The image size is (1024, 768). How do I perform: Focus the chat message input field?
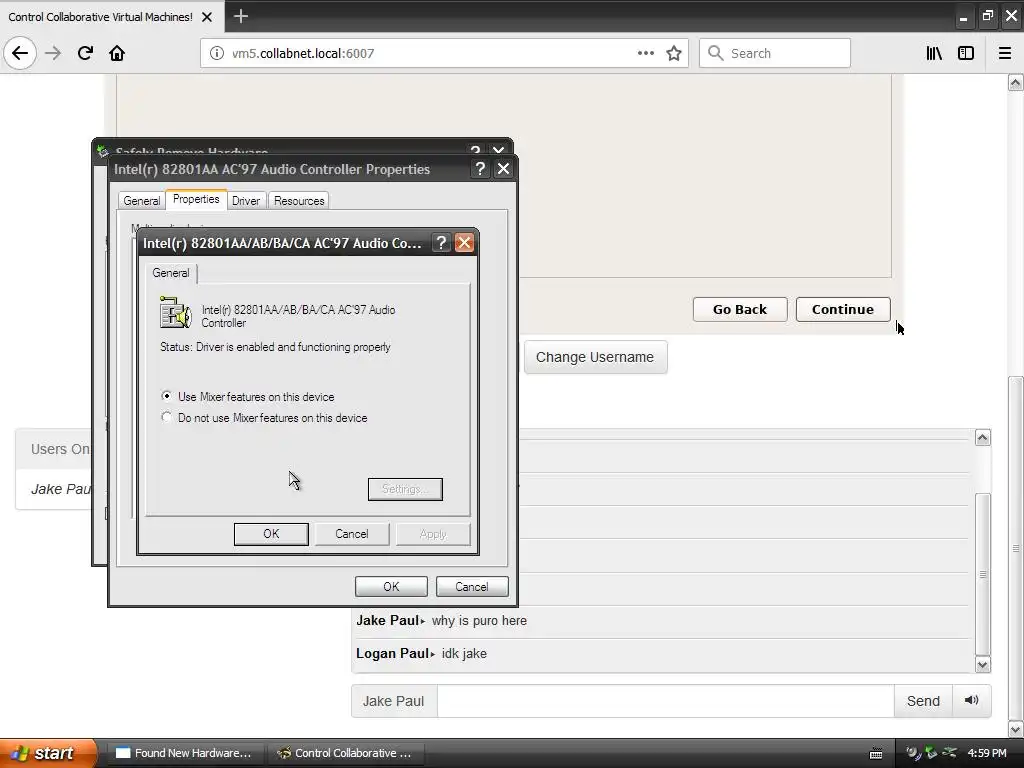coord(665,701)
